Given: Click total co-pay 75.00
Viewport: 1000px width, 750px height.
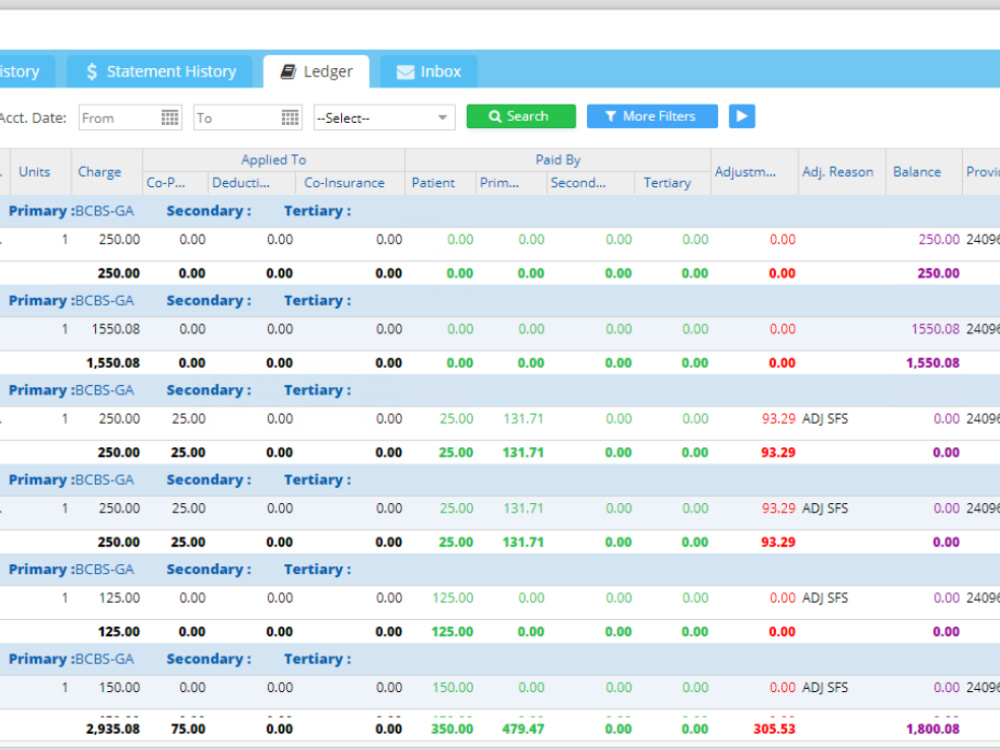Looking at the screenshot, I should pos(188,729).
